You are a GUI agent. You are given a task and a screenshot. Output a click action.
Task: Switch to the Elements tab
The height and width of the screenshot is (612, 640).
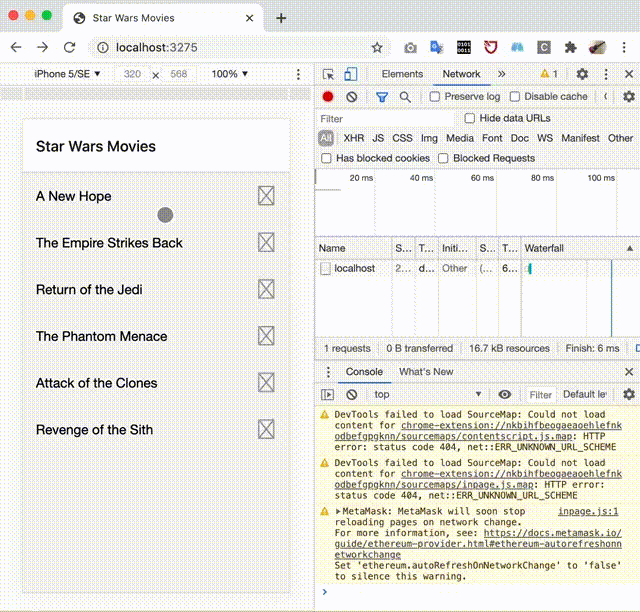402,74
